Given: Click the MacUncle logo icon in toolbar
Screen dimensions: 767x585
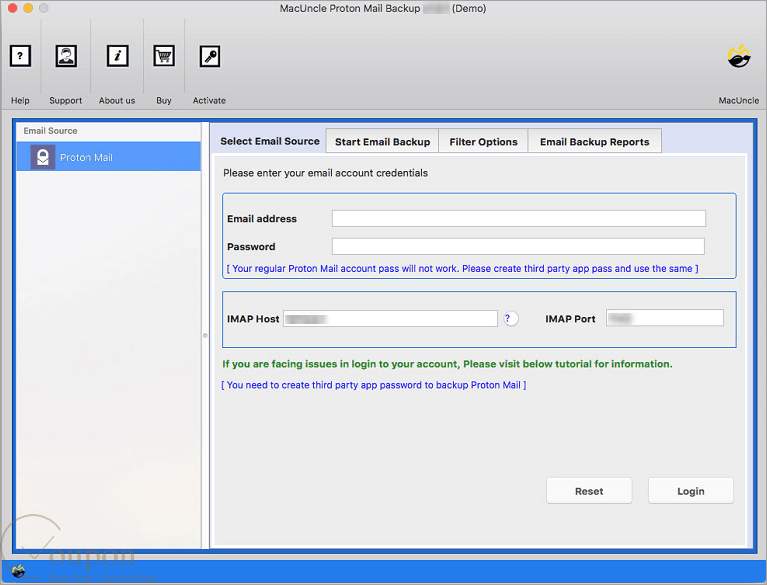Looking at the screenshot, I should click(x=739, y=56).
